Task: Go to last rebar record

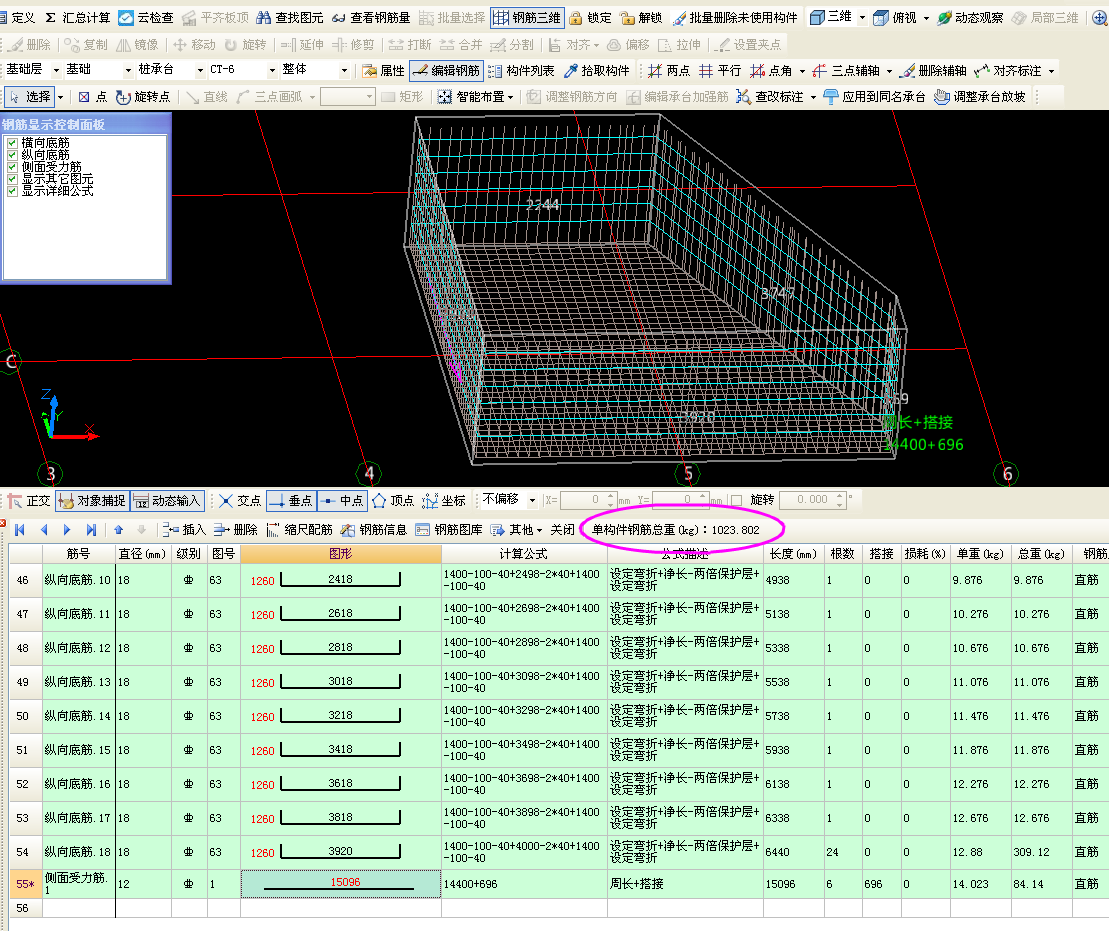Action: click(x=91, y=529)
